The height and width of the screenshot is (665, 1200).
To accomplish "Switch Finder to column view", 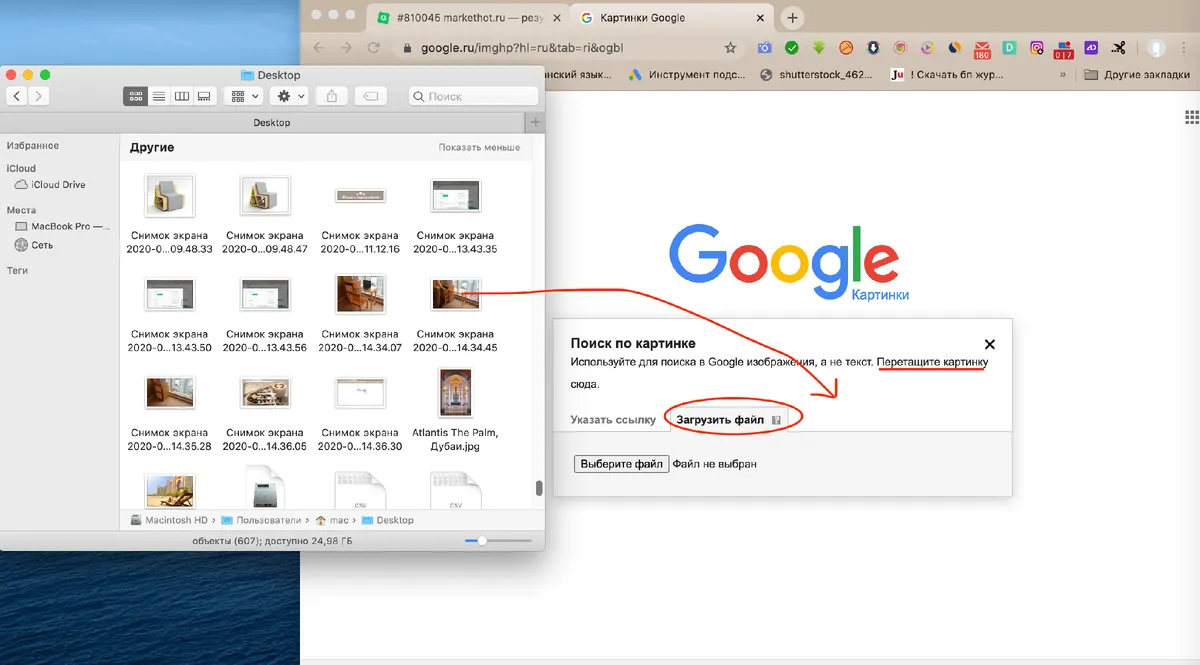I will [x=182, y=96].
